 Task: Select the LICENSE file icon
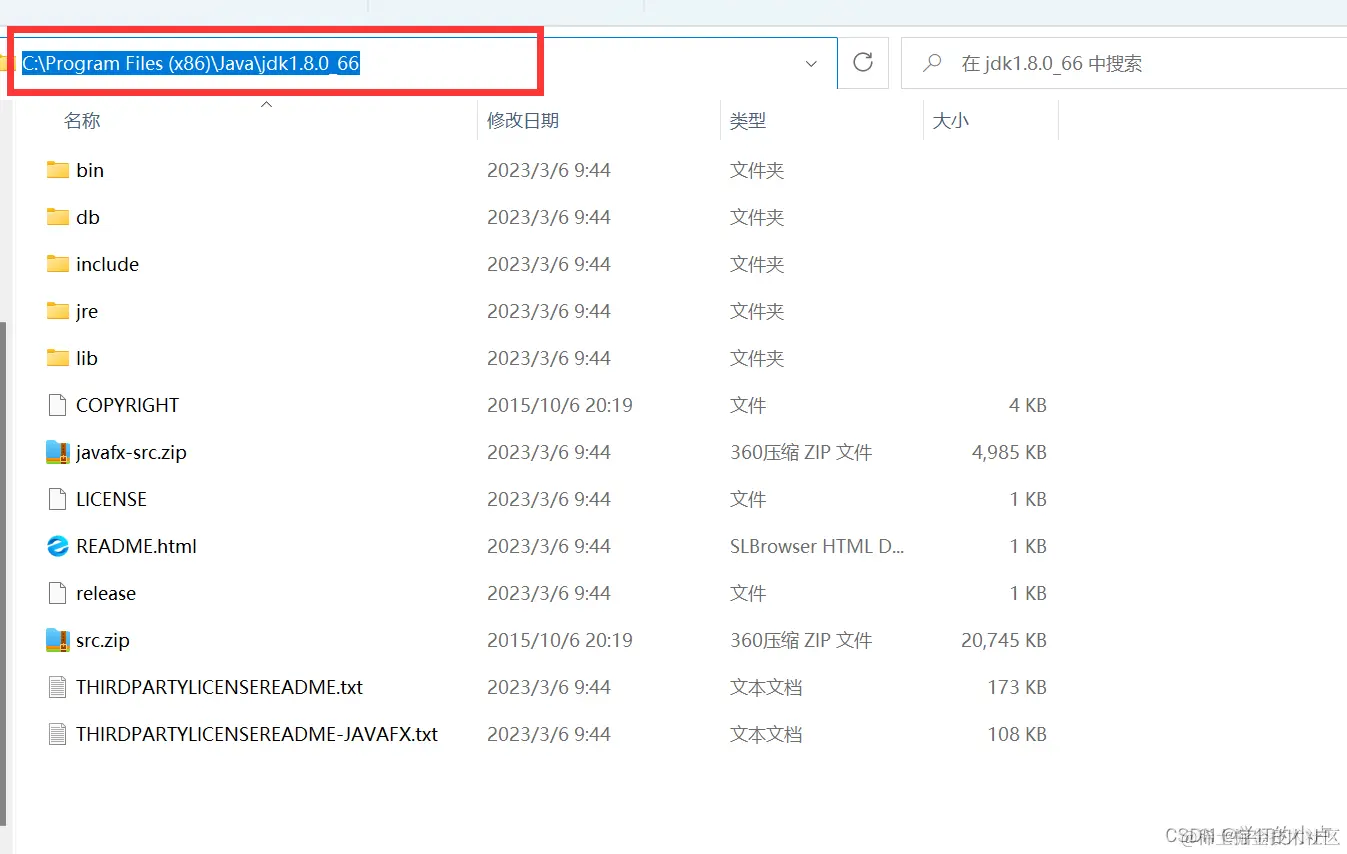(x=58, y=499)
